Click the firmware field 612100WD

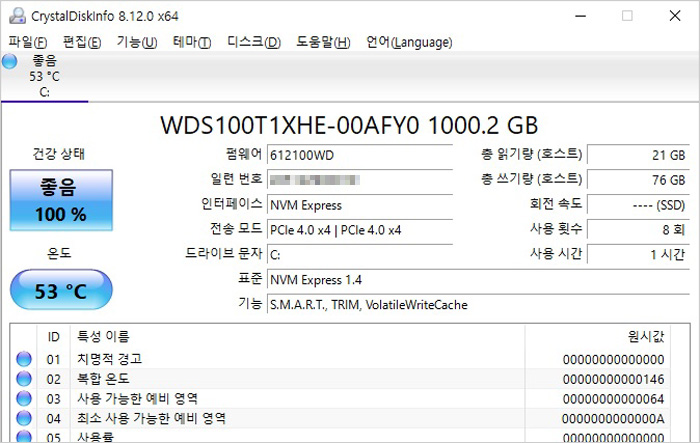coord(360,155)
